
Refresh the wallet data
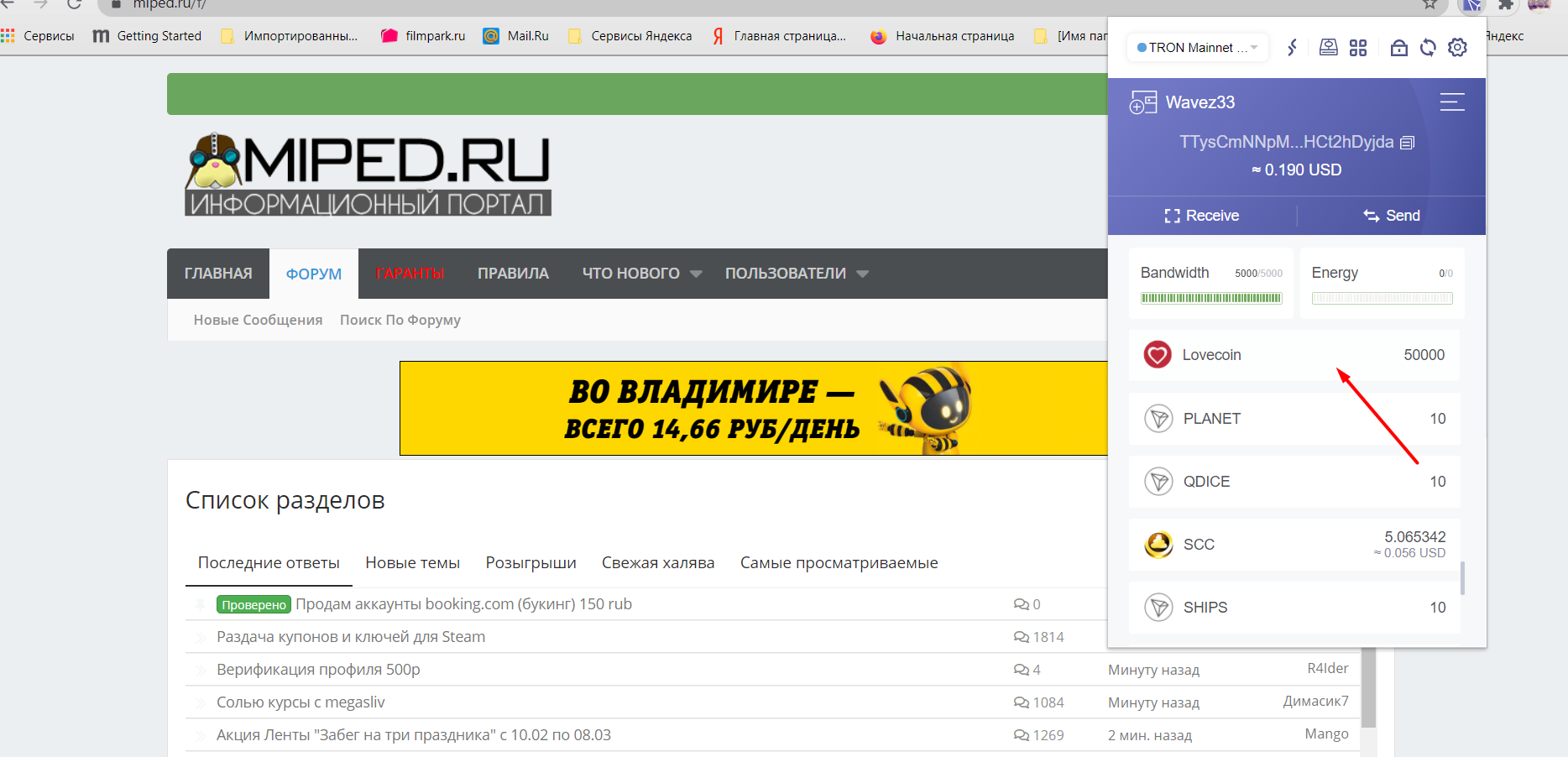pyautogui.click(x=1428, y=48)
